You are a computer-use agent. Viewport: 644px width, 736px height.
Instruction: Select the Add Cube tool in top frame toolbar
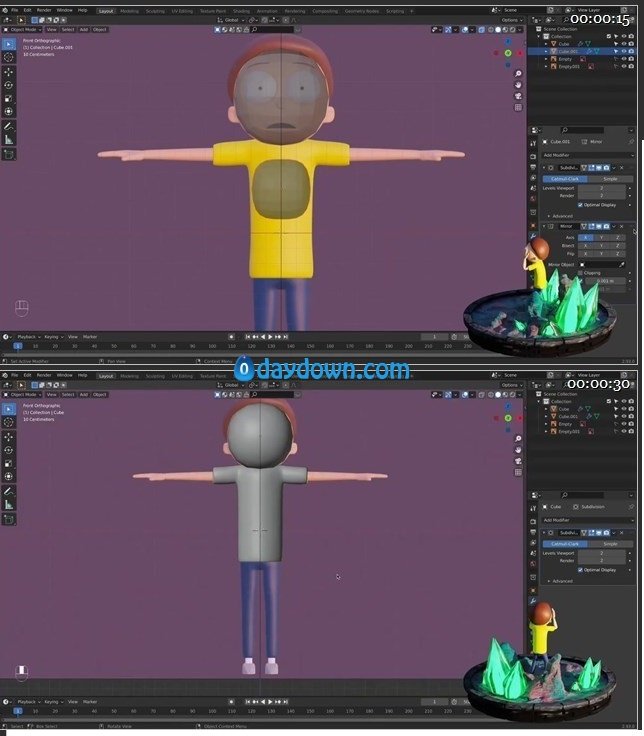8,154
